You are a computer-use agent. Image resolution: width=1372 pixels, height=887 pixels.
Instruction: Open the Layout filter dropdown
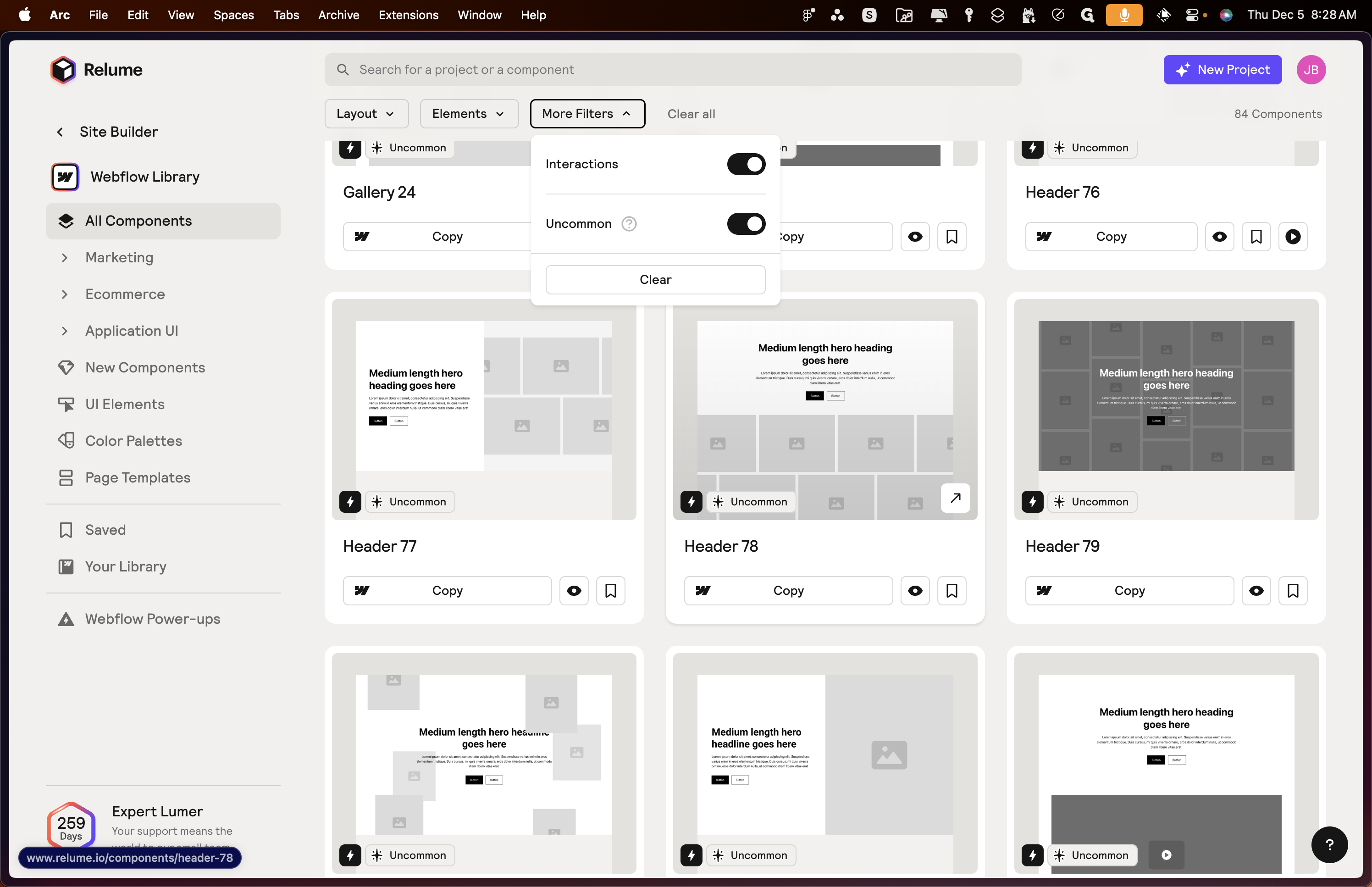[x=366, y=113]
